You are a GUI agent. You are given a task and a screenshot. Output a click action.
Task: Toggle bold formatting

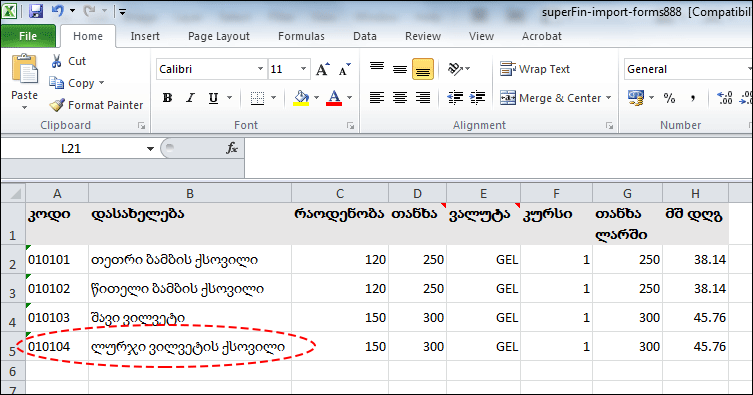click(x=167, y=98)
